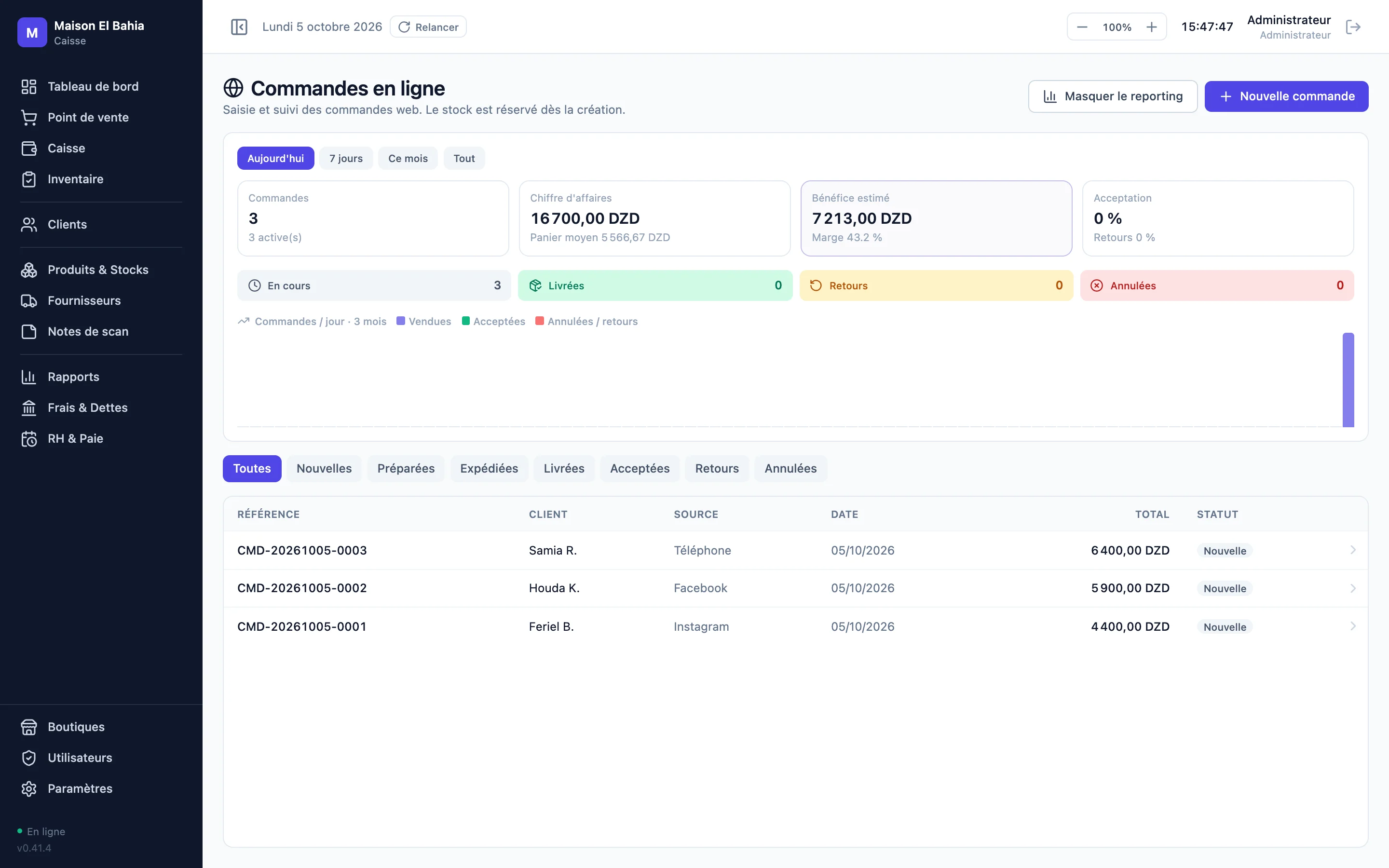Switch to the Livrées orders tab
The image size is (1389, 868).
(x=564, y=468)
